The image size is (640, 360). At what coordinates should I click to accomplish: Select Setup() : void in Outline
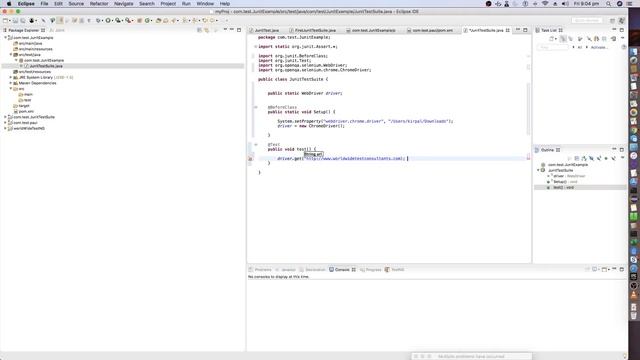tap(565, 182)
